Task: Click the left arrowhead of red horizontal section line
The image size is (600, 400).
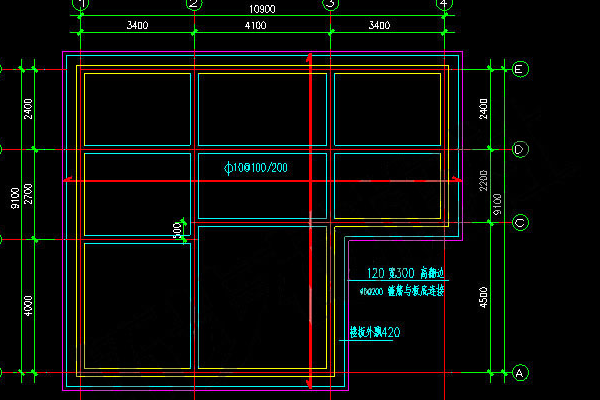Action: 68,179
